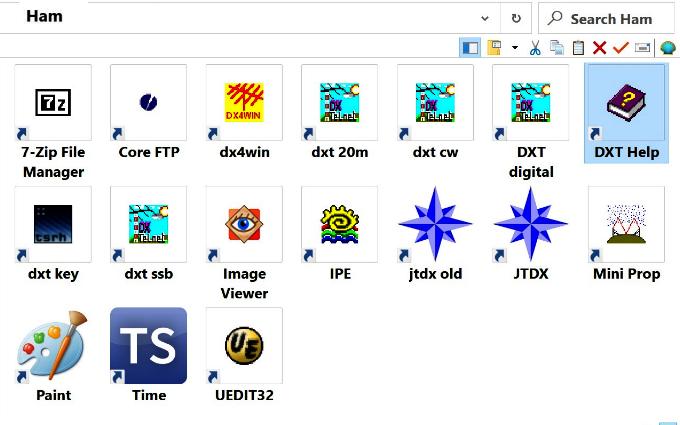Click the Rename toolbar icon
The height and width of the screenshot is (425, 680).
tap(642, 47)
